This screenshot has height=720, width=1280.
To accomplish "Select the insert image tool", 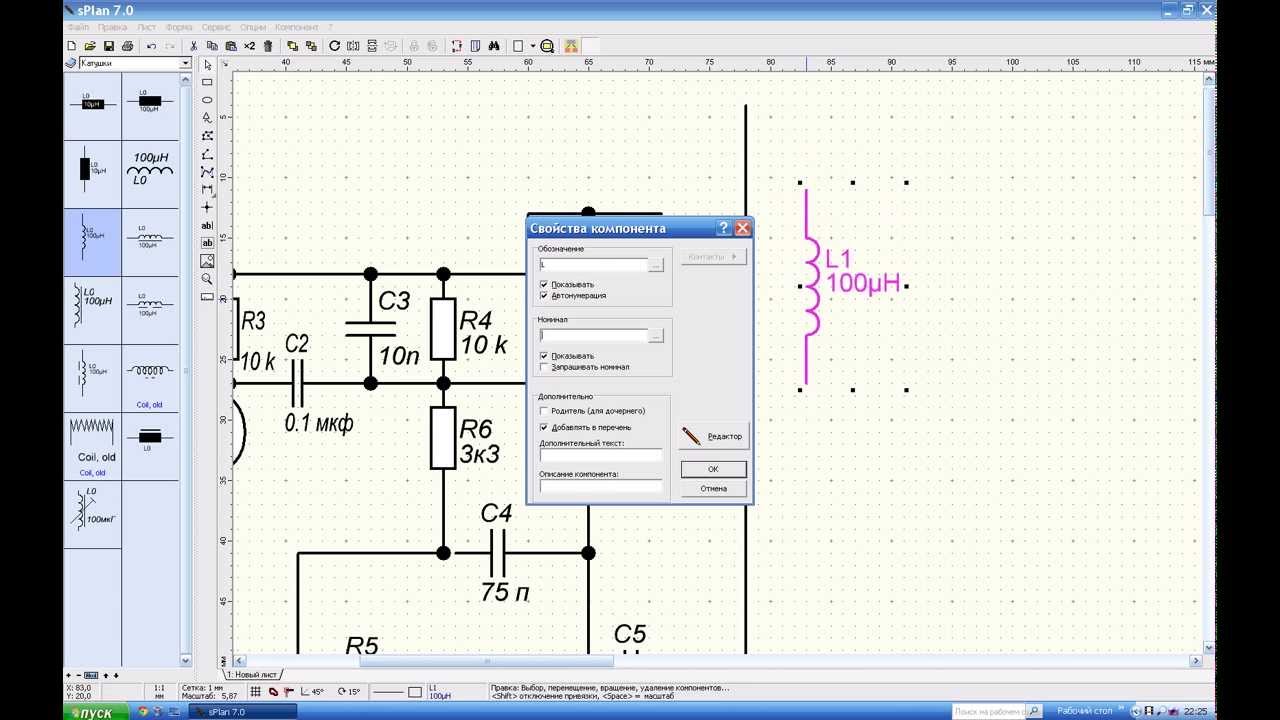I will (207, 261).
